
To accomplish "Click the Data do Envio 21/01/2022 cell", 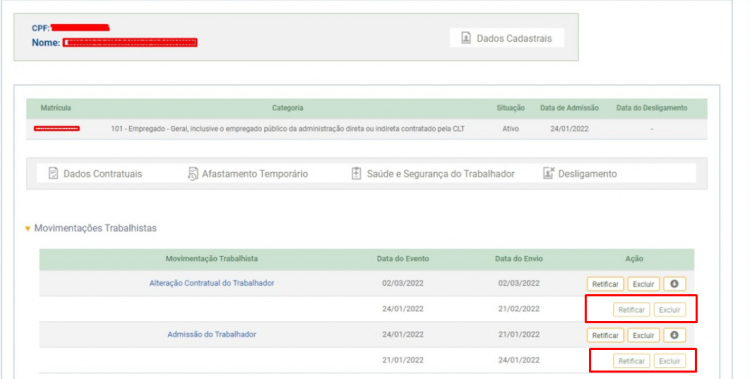I will (x=519, y=335).
